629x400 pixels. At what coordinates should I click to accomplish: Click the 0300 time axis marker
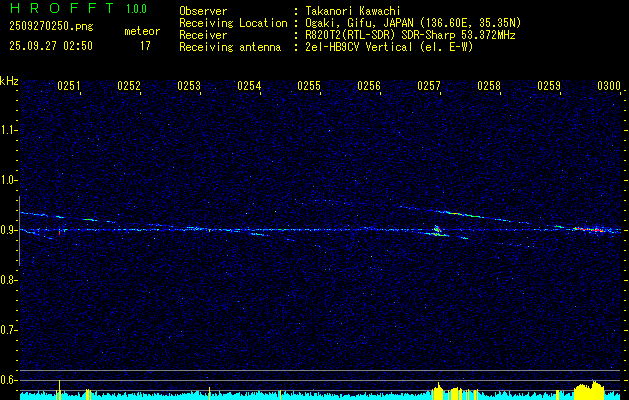point(609,86)
